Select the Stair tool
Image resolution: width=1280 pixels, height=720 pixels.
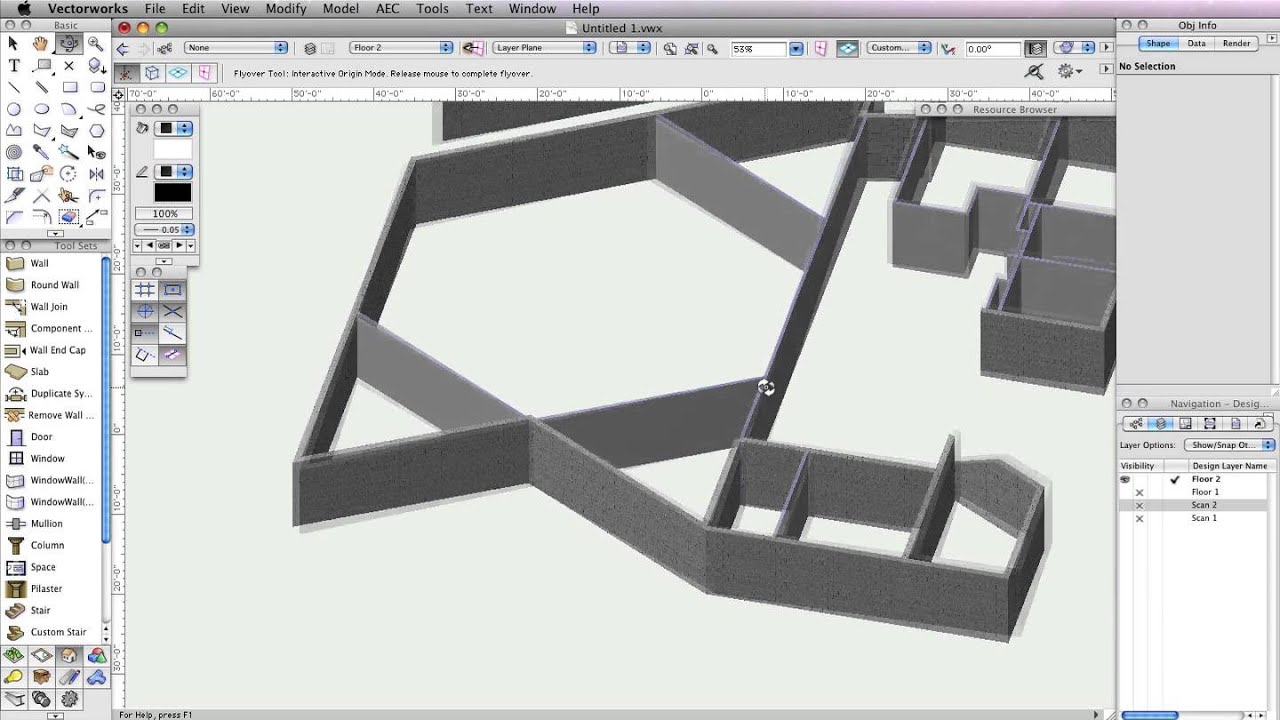(x=15, y=610)
